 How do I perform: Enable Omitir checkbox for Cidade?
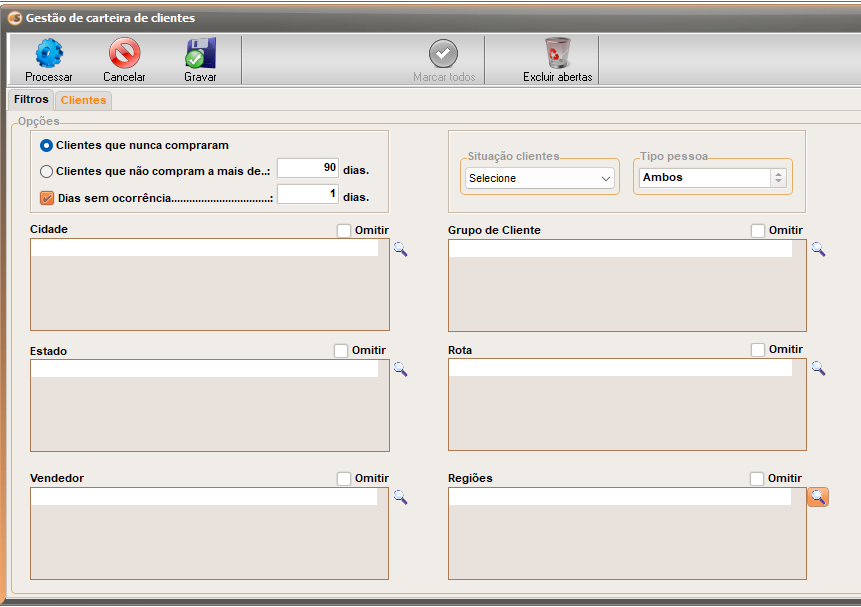tap(344, 231)
